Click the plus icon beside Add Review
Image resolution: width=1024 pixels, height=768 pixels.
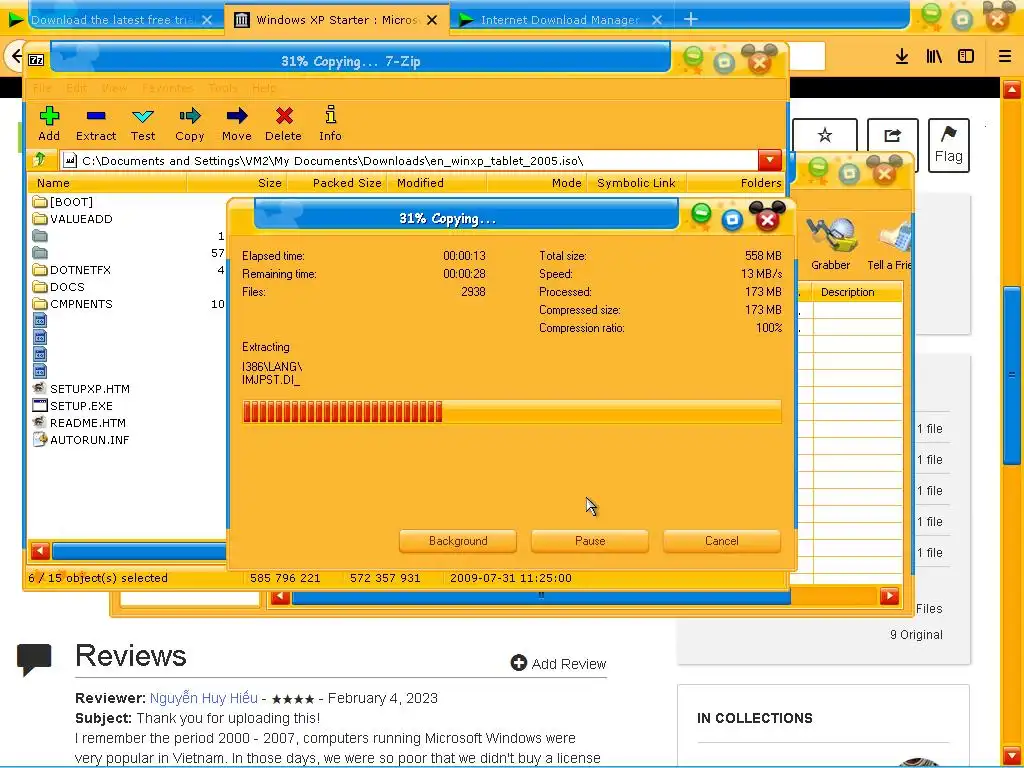click(x=519, y=663)
